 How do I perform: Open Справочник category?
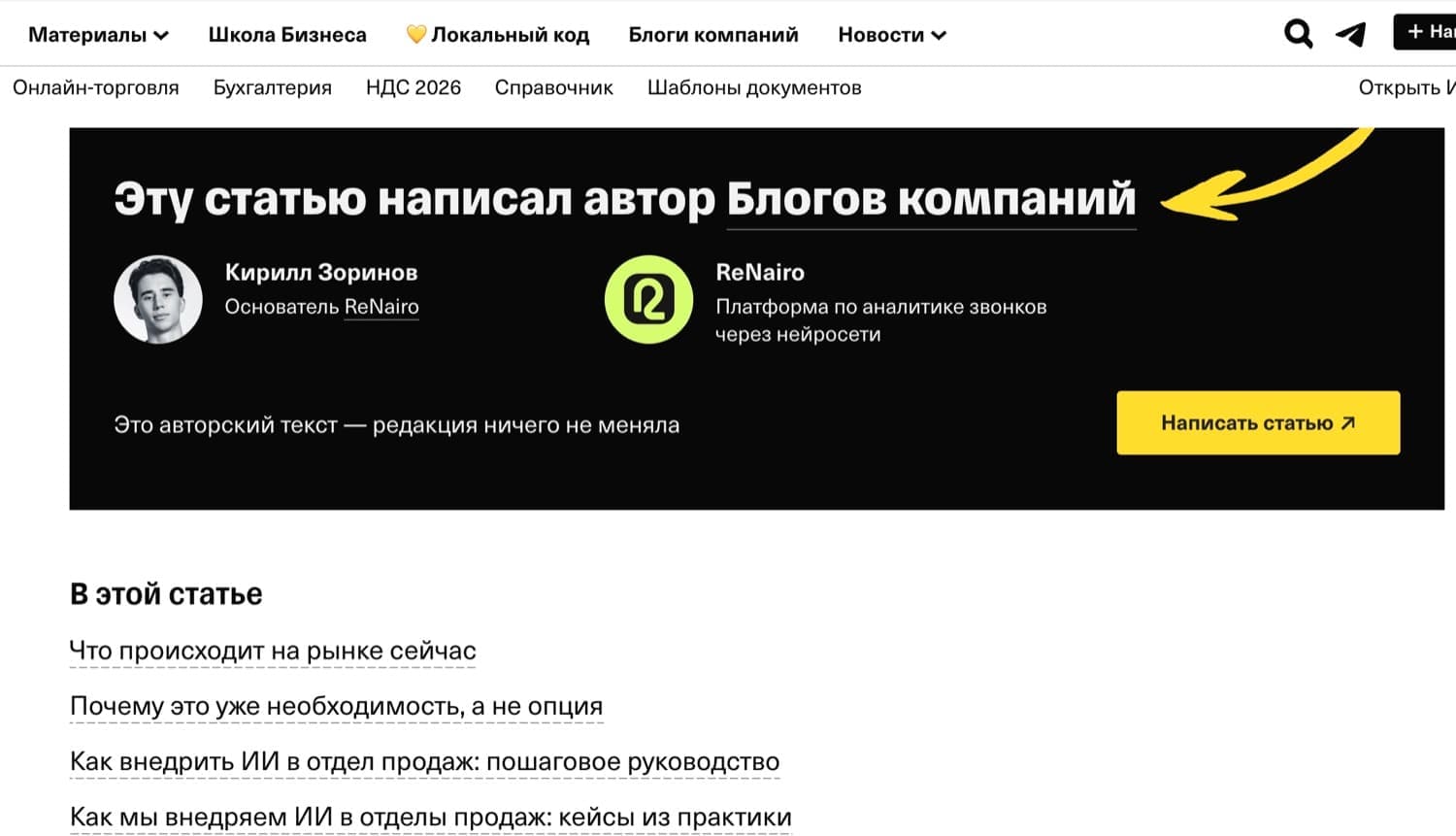[554, 87]
